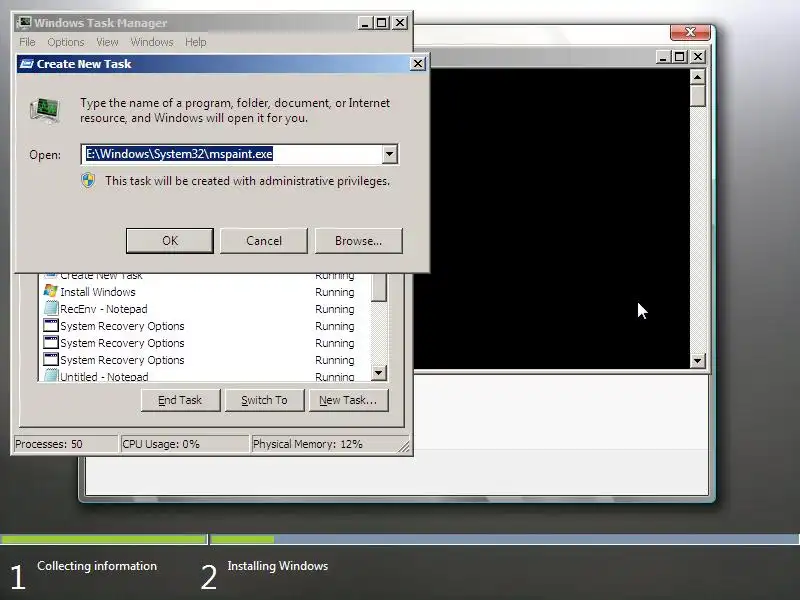This screenshot has height=600, width=800.
Task: Click the RecEnv - Notepad icon
Action: pos(51,308)
